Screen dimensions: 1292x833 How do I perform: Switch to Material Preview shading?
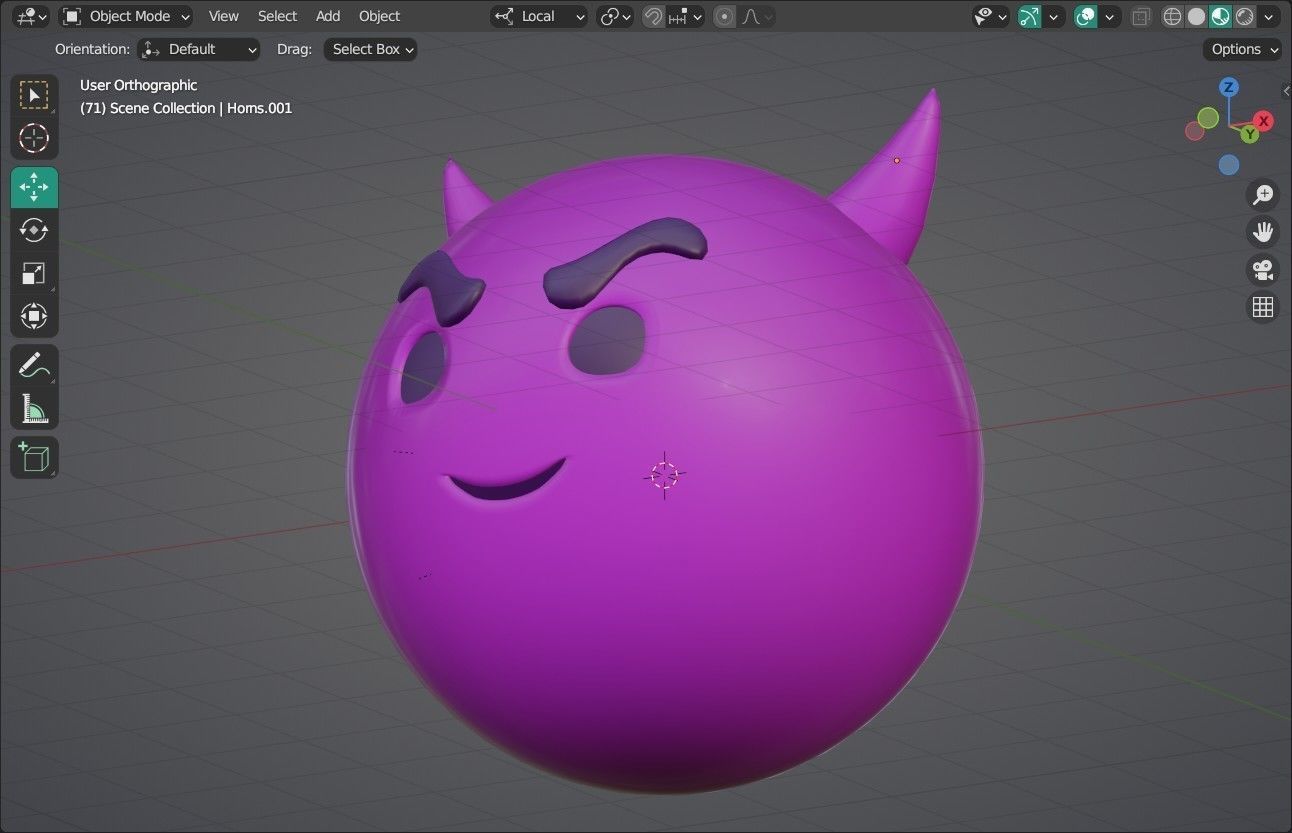(x=1220, y=16)
